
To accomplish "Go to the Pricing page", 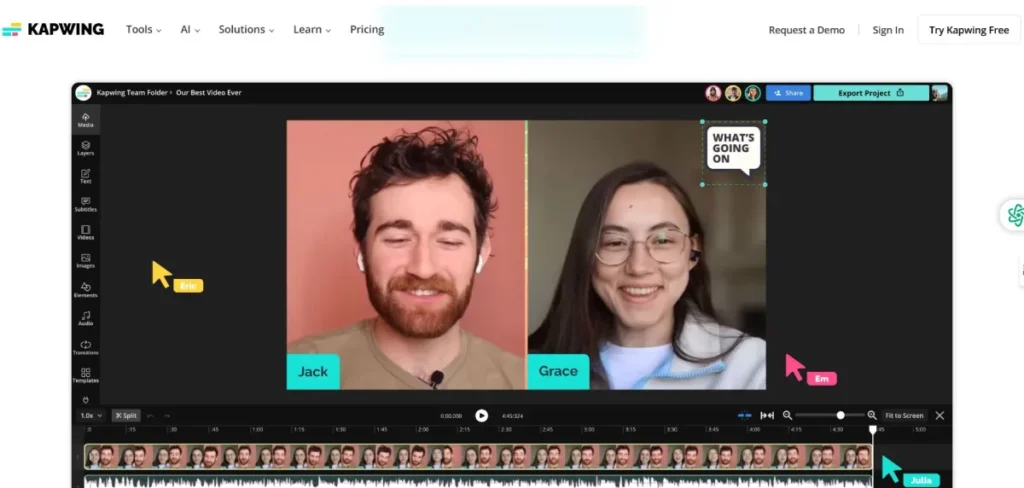I will coord(367,30).
